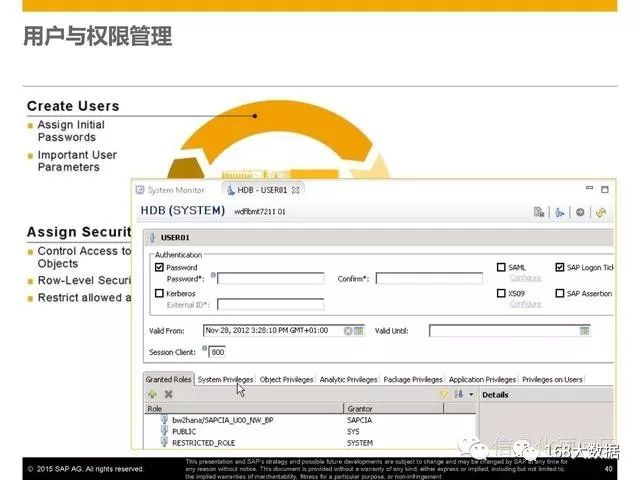This screenshot has height=480, width=640.
Task: Click the SAPCIA grantor cell
Action: point(359,420)
